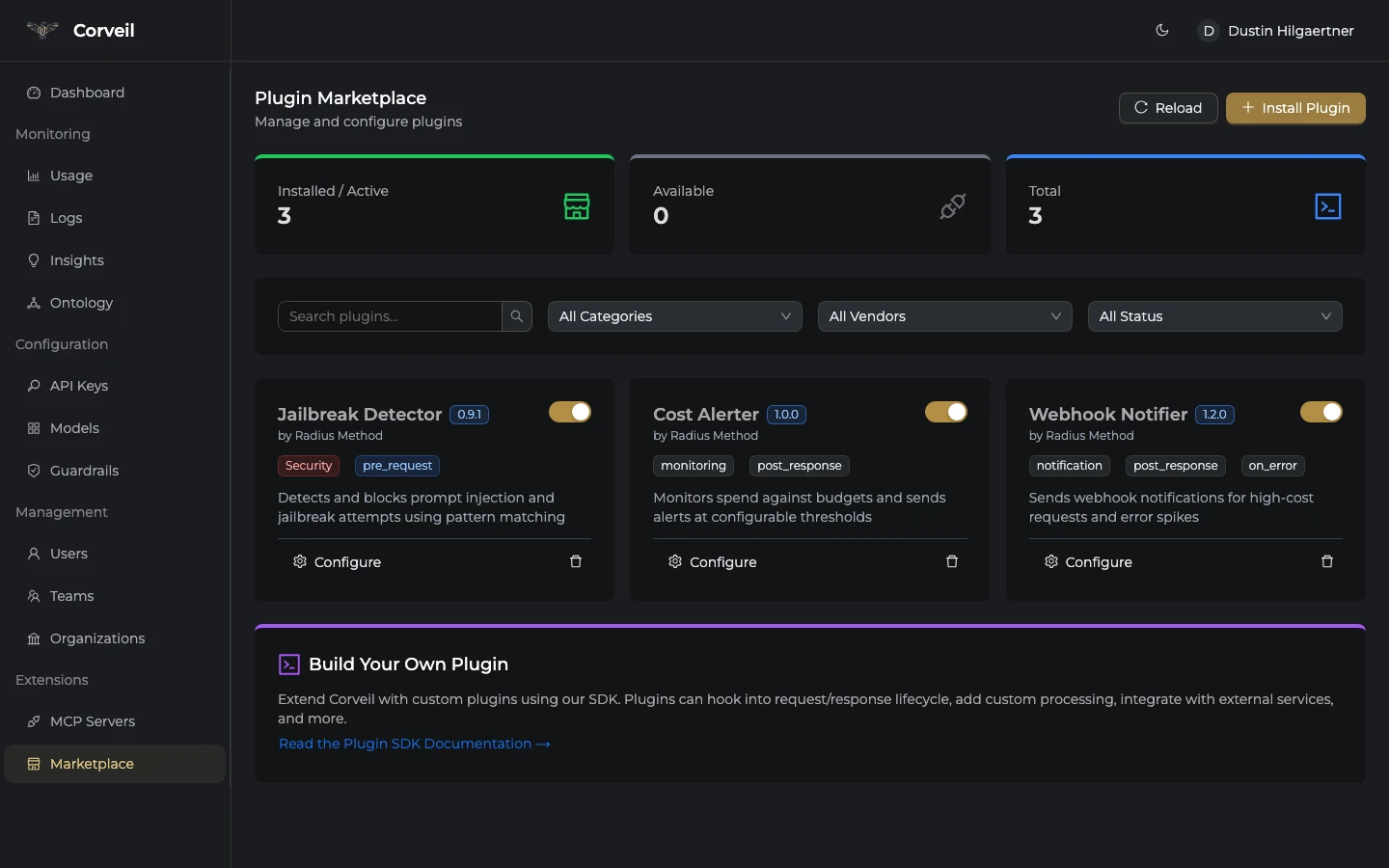Screen dimensions: 1389x868
Task: Click the search magnifier icon button
Action: [517, 316]
